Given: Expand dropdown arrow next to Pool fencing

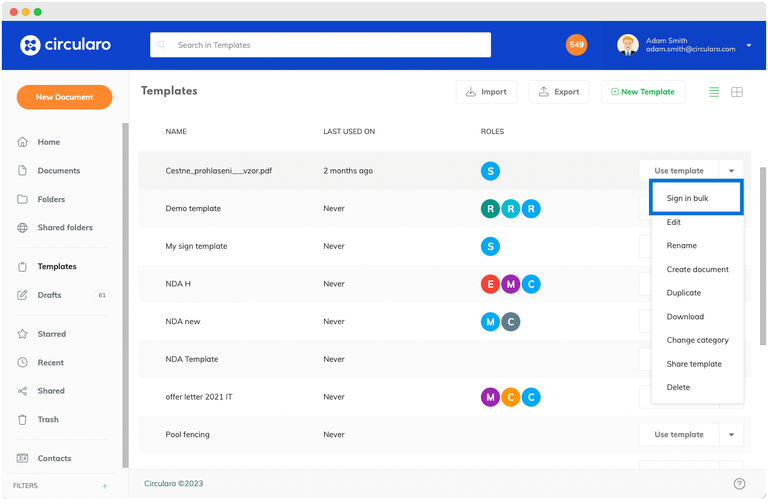Looking at the screenshot, I should tap(731, 435).
